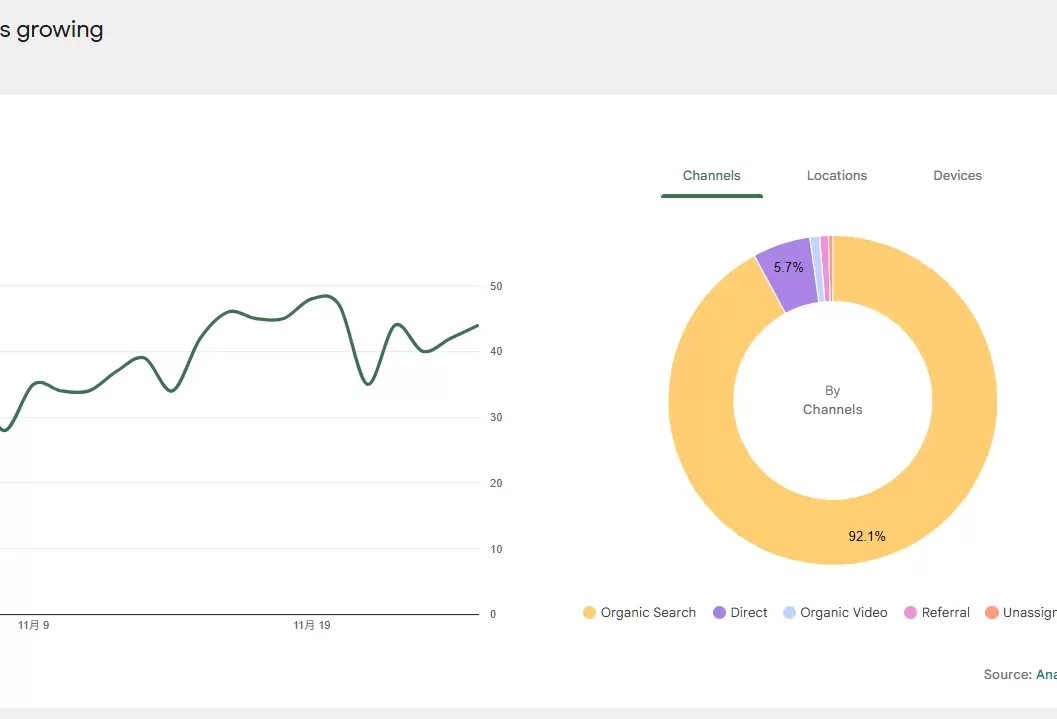Open the Analytics source link

pyautogui.click(x=1045, y=675)
